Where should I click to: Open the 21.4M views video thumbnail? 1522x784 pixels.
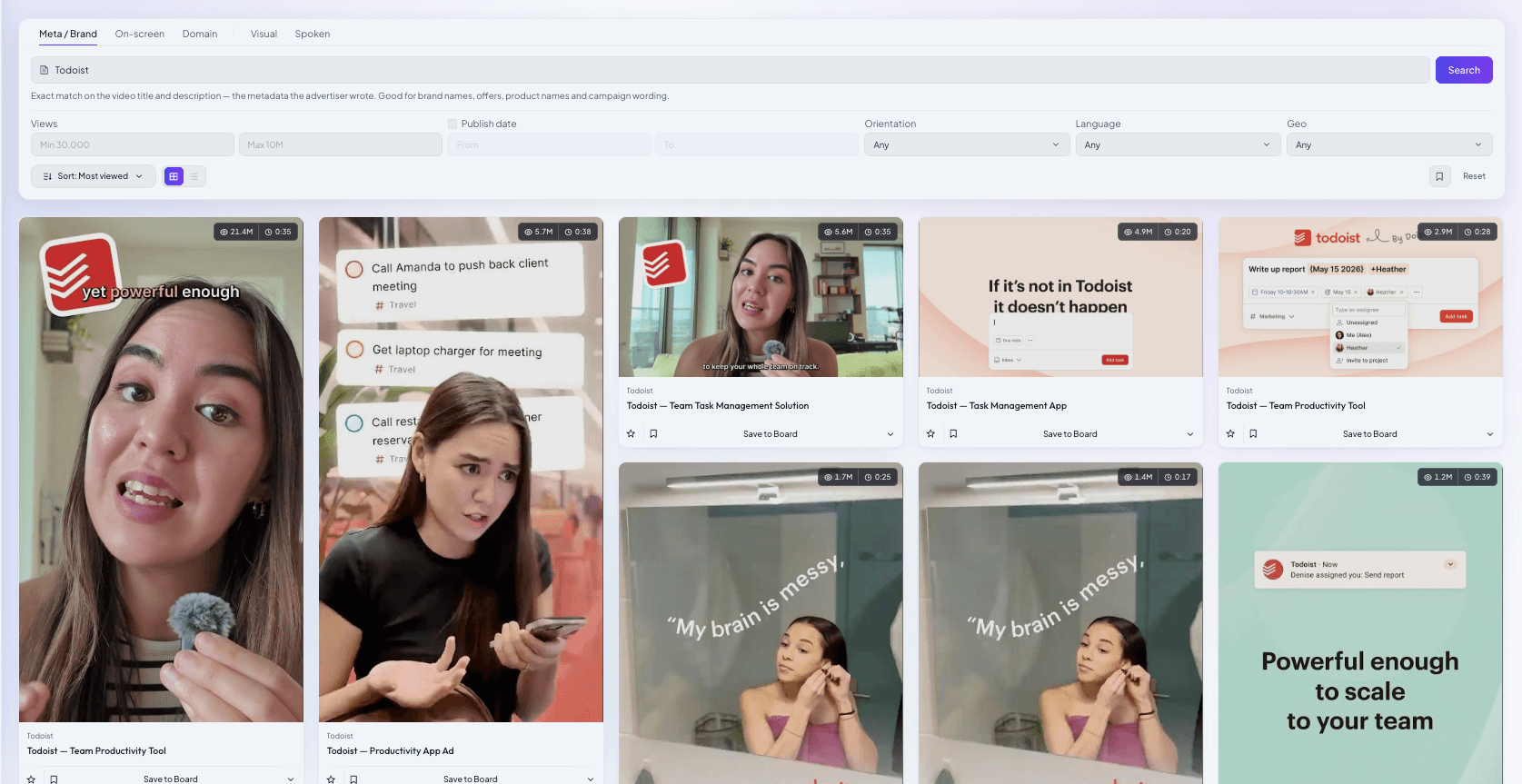coord(161,470)
